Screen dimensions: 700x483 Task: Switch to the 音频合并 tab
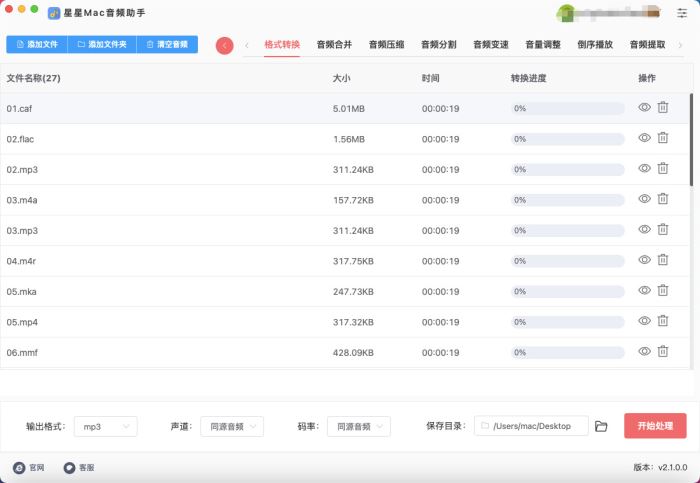tap(334, 45)
